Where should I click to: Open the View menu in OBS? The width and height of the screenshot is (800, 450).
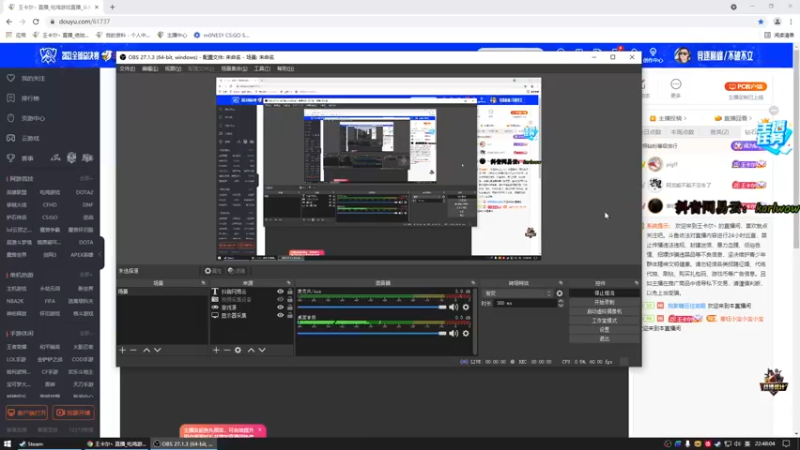(173, 69)
